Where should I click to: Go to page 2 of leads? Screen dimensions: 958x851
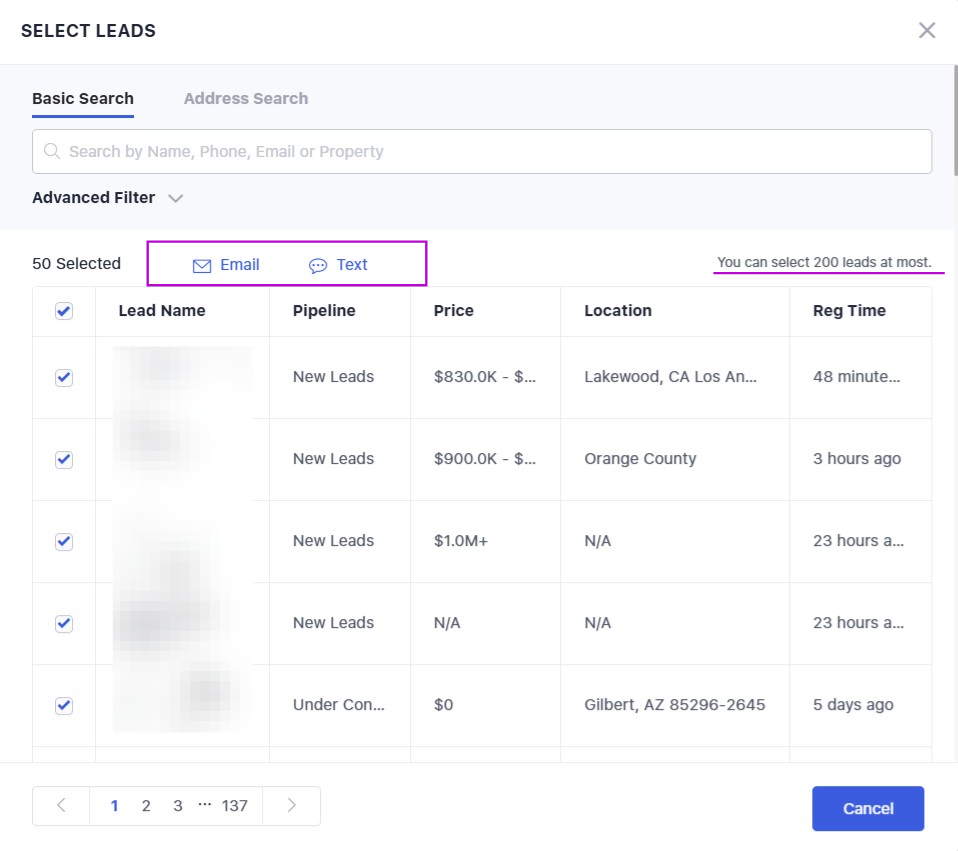click(x=146, y=806)
